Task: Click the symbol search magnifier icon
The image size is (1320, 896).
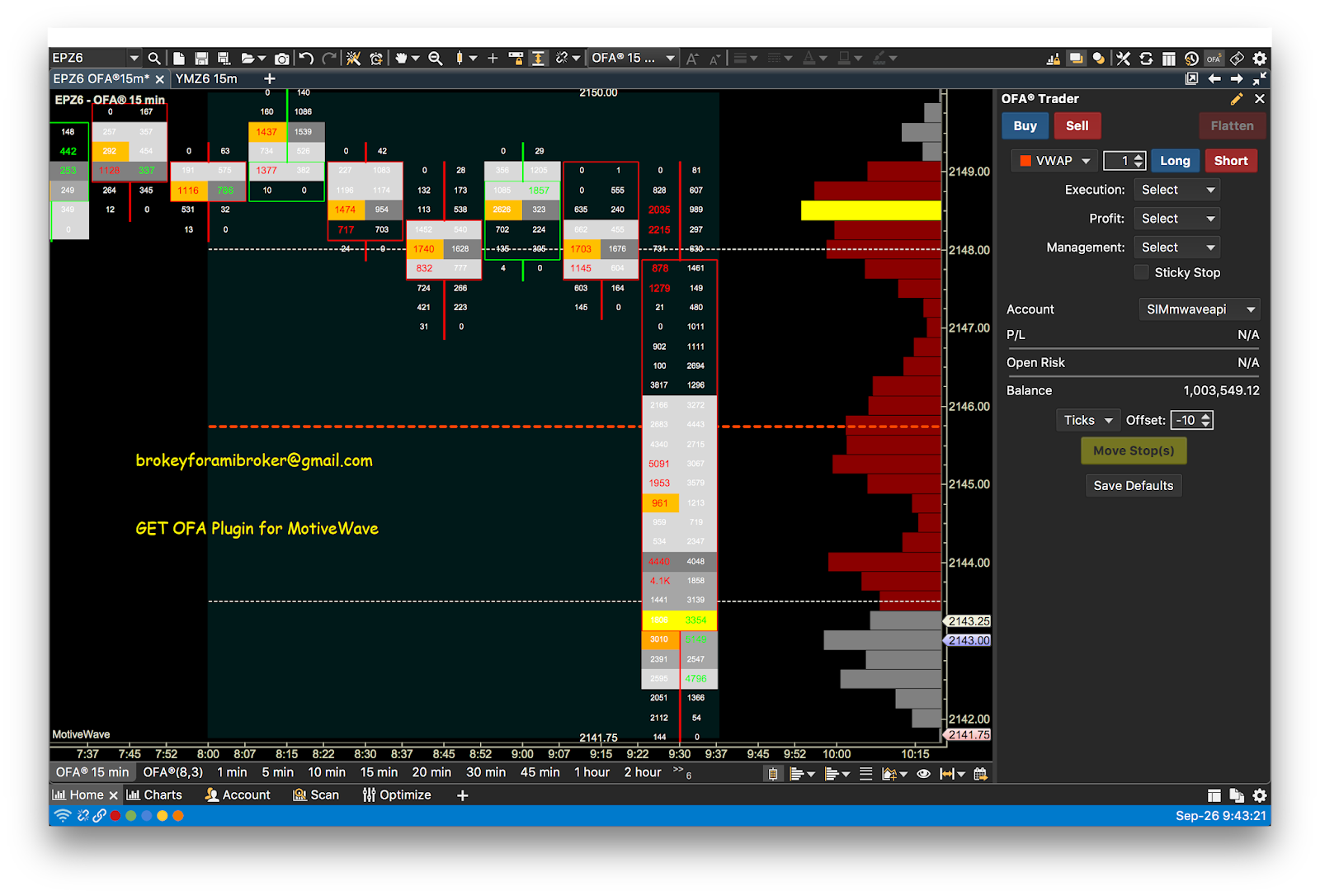Action: coord(154,58)
